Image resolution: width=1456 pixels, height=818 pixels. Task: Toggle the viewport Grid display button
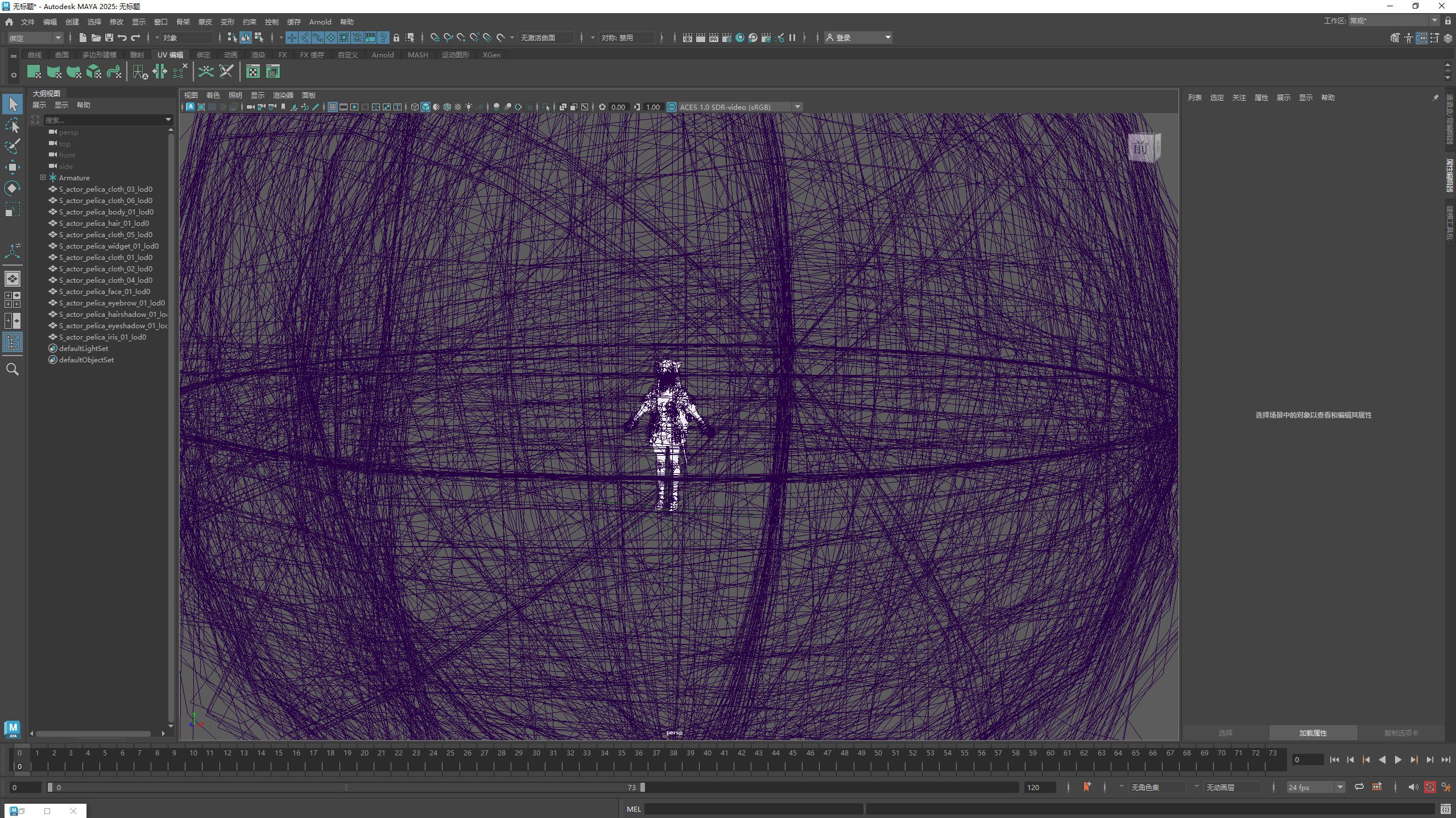(x=333, y=107)
